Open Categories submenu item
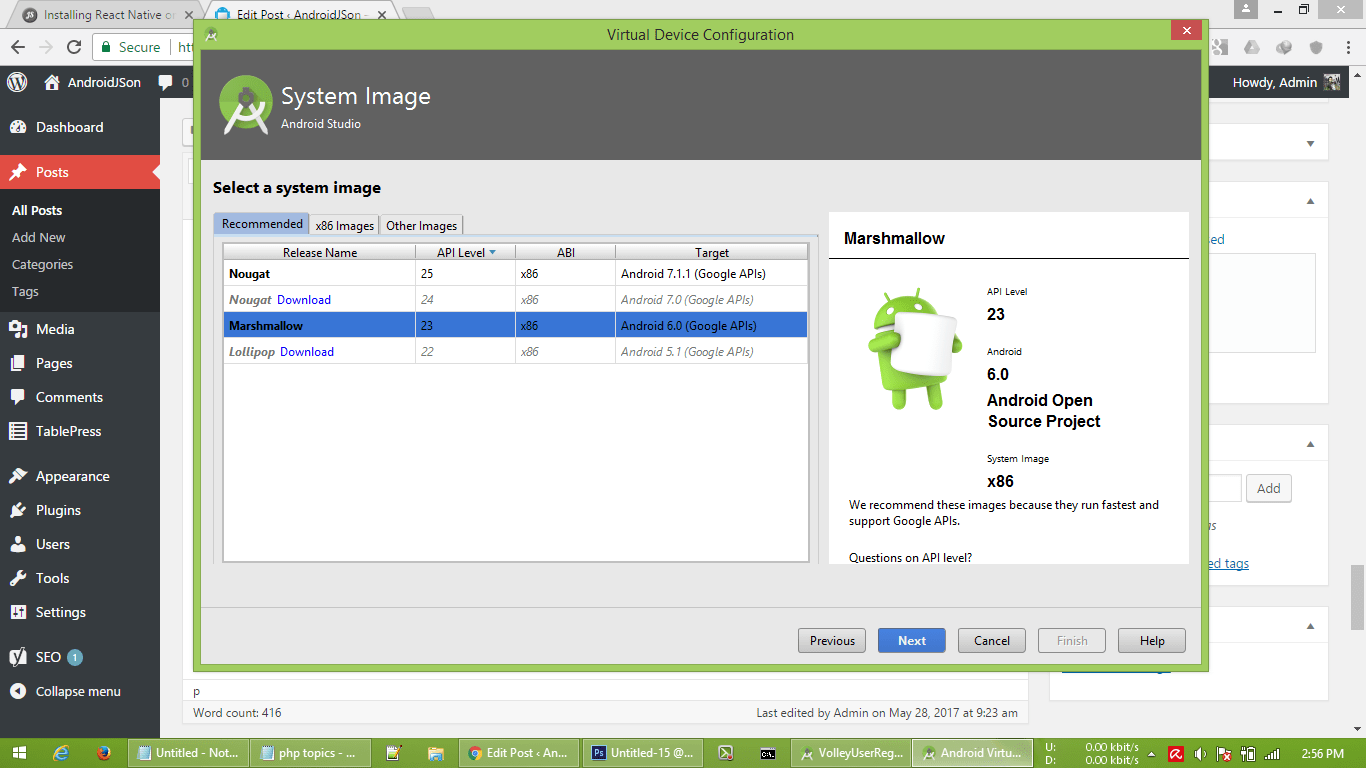Image resolution: width=1366 pixels, height=768 pixels. tap(42, 264)
